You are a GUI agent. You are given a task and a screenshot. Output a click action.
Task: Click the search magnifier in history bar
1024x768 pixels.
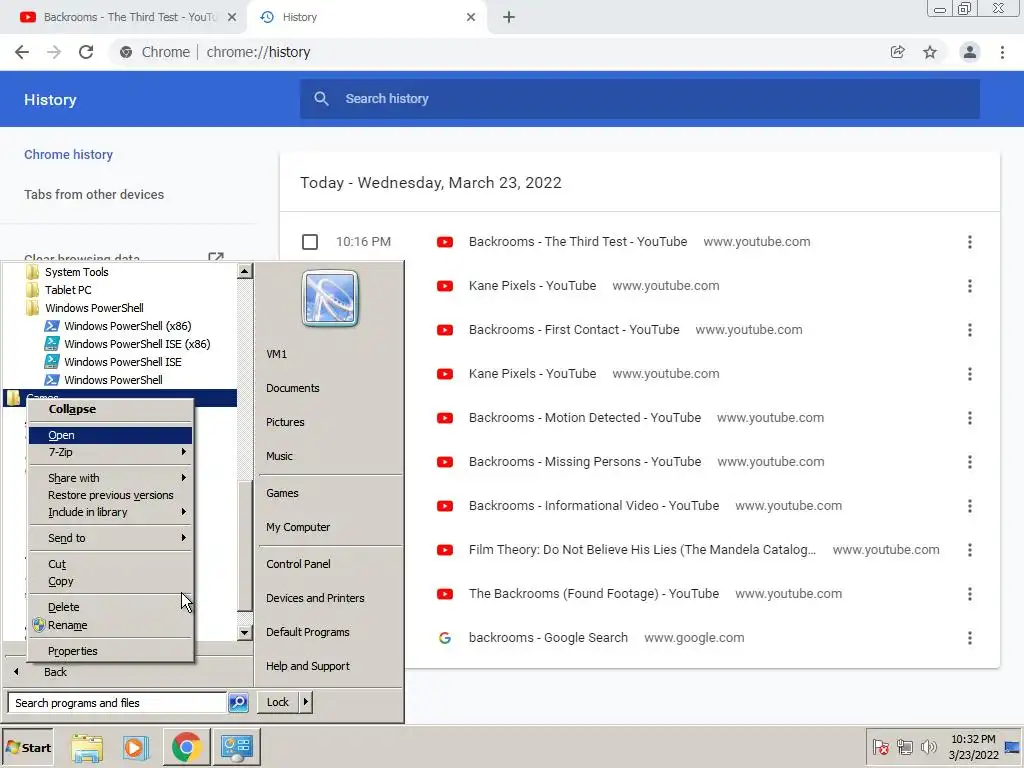321,99
